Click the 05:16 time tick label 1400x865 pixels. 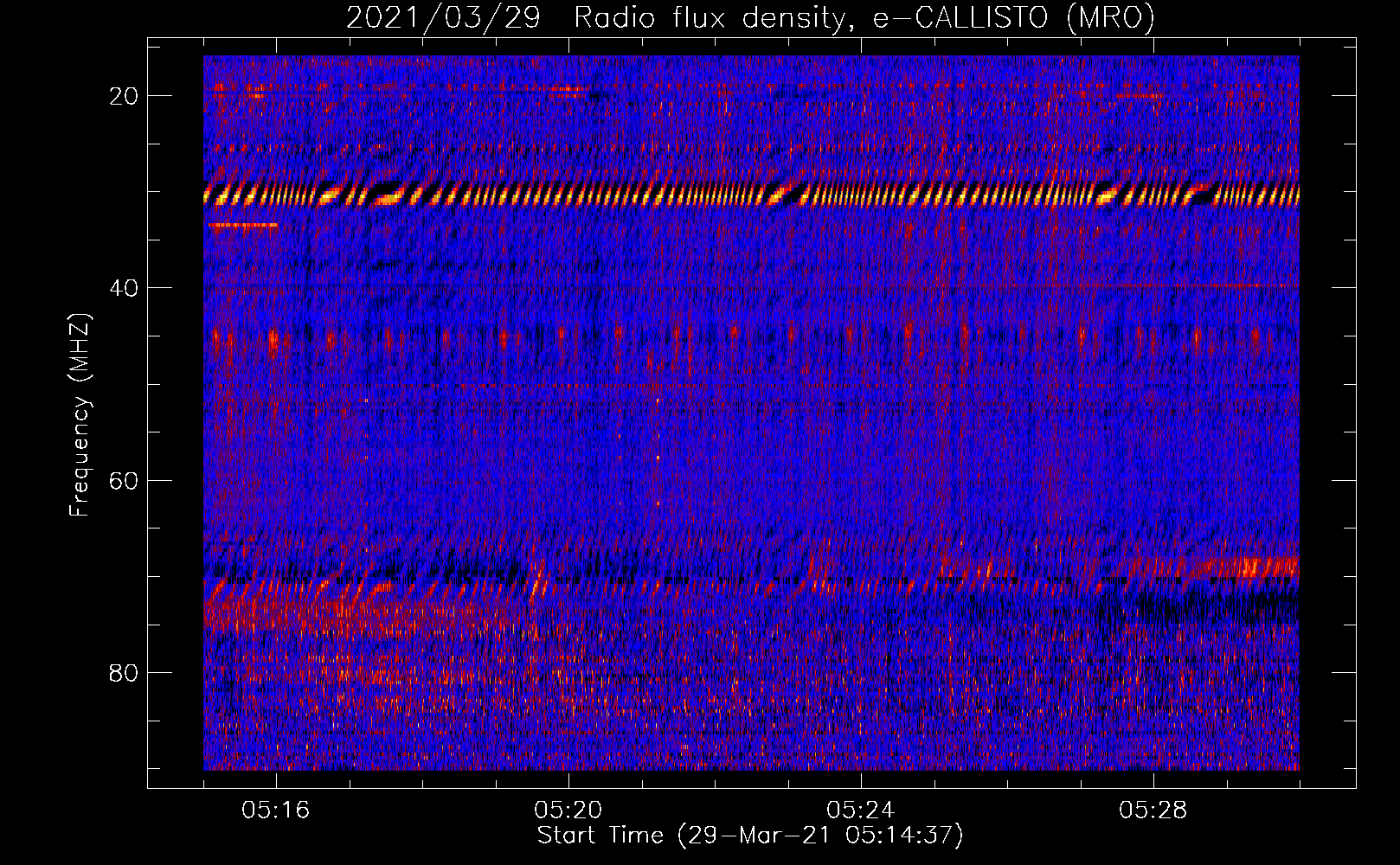(276, 811)
